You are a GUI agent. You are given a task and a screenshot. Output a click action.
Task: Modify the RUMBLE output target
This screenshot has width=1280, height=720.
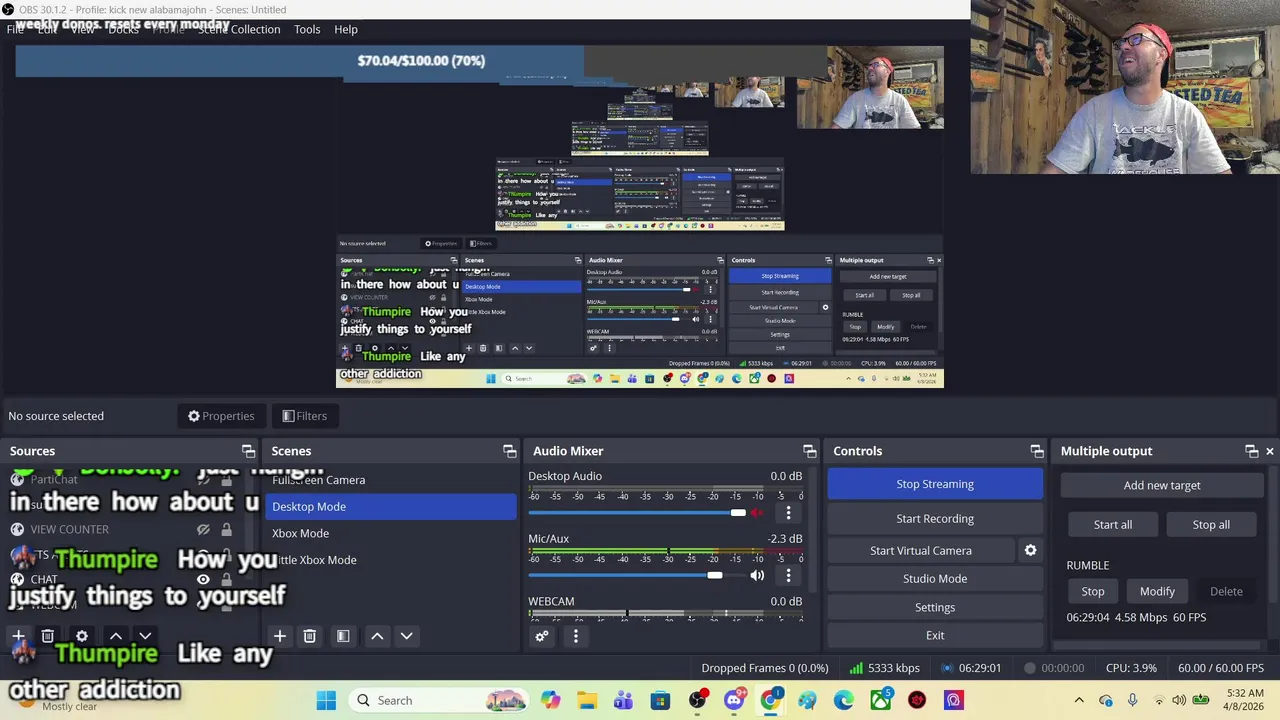pyautogui.click(x=1157, y=591)
